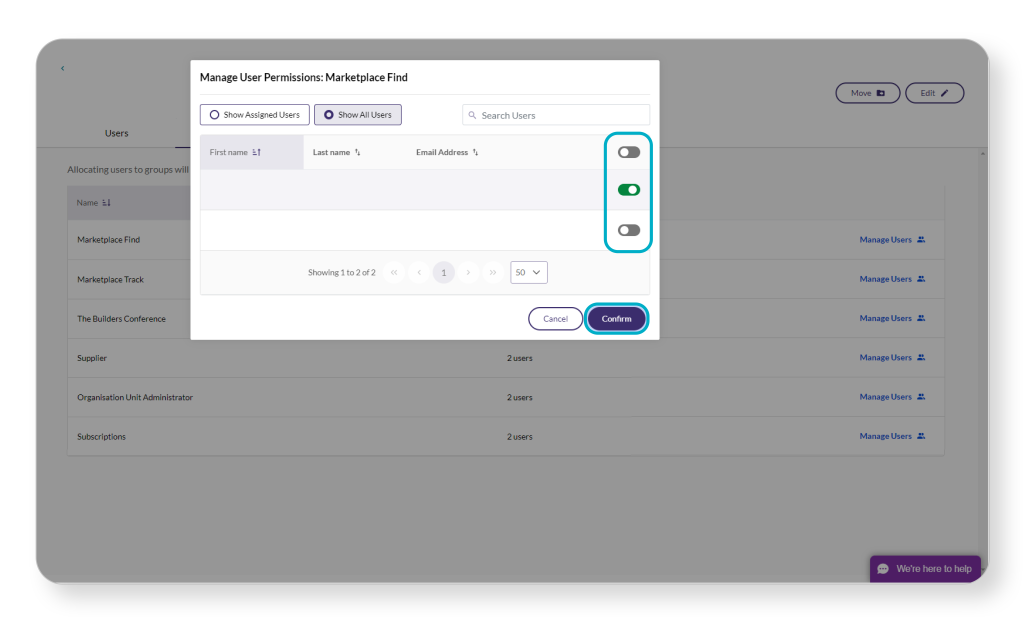This screenshot has height=617, width=1024.
Task: Jump to last page with double chevron
Action: pyautogui.click(x=493, y=271)
